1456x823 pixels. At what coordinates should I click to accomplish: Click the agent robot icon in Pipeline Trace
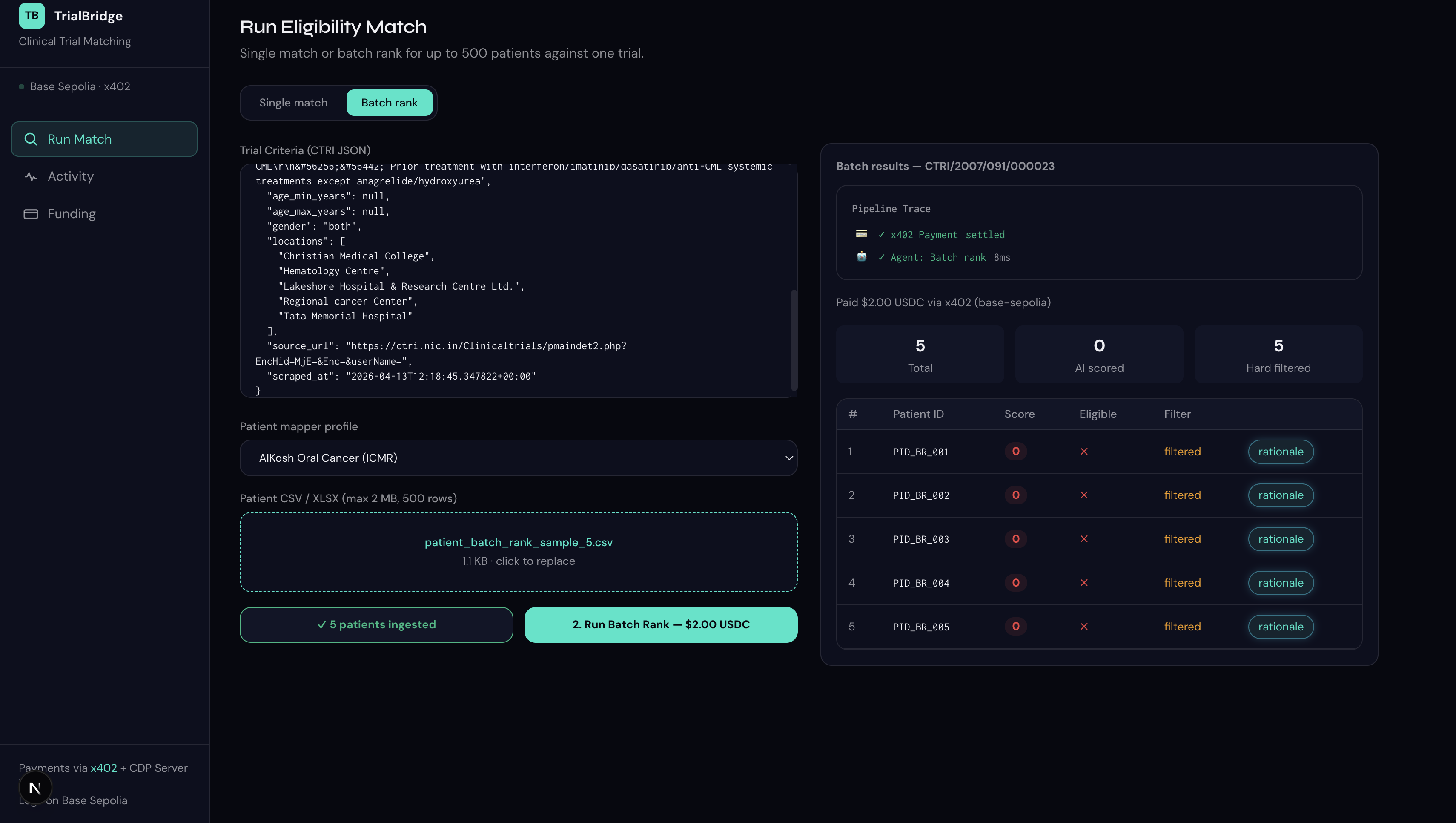pyautogui.click(x=861, y=257)
